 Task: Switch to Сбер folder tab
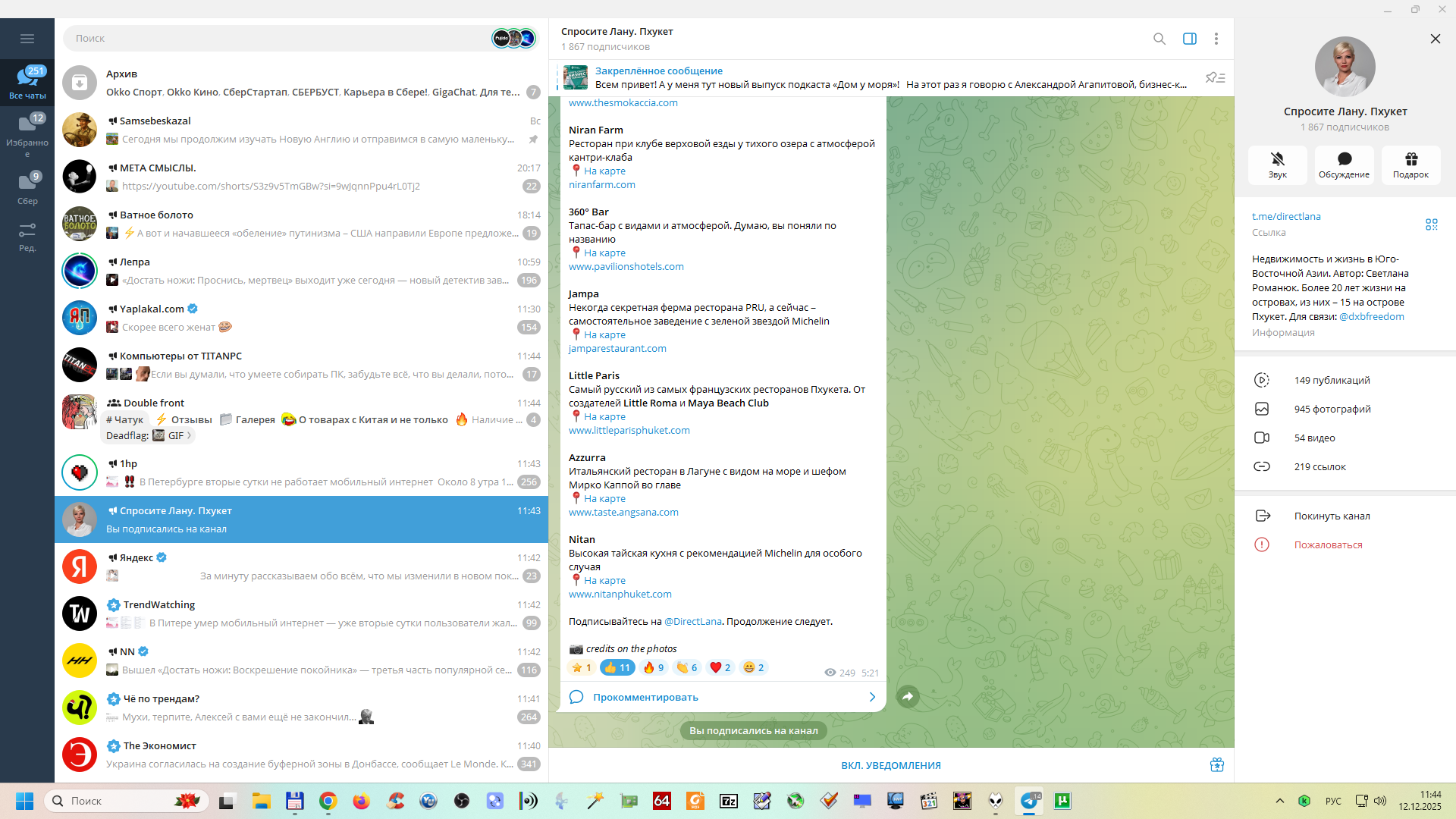click(27, 189)
